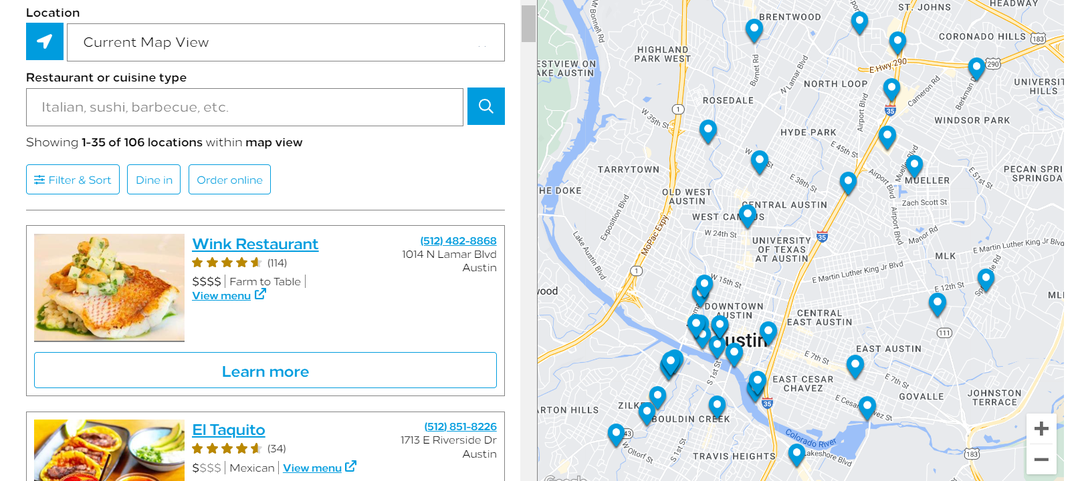Open the Filter & Sort options
Viewport: 1080px width, 481px height.
click(73, 179)
